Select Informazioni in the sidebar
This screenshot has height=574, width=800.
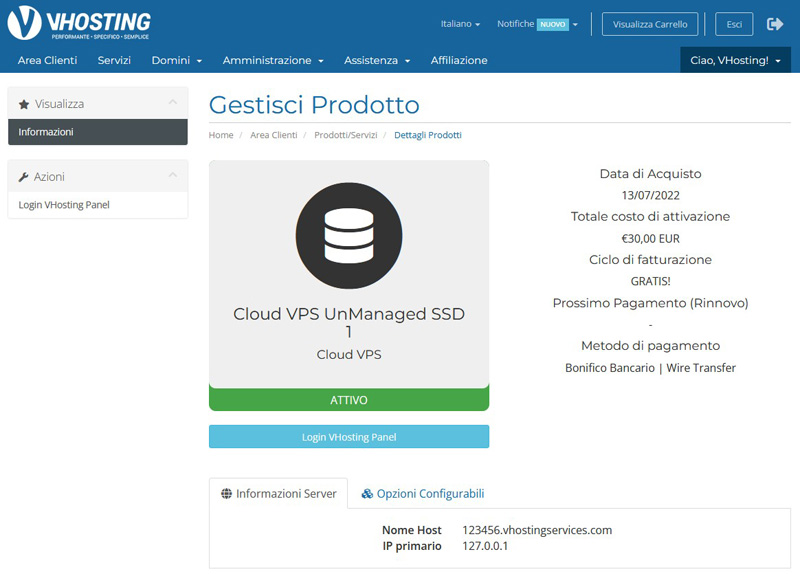click(98, 132)
